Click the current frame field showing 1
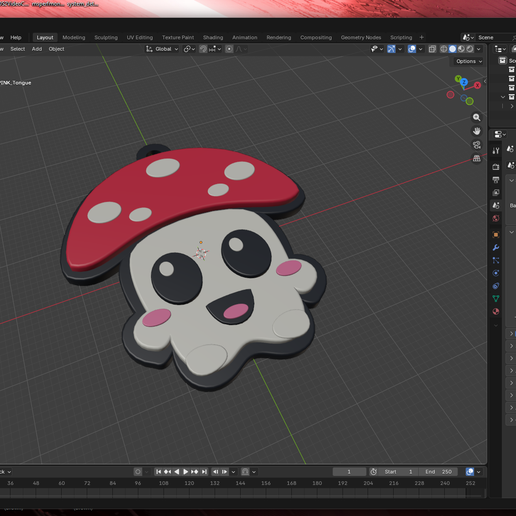 [349, 472]
